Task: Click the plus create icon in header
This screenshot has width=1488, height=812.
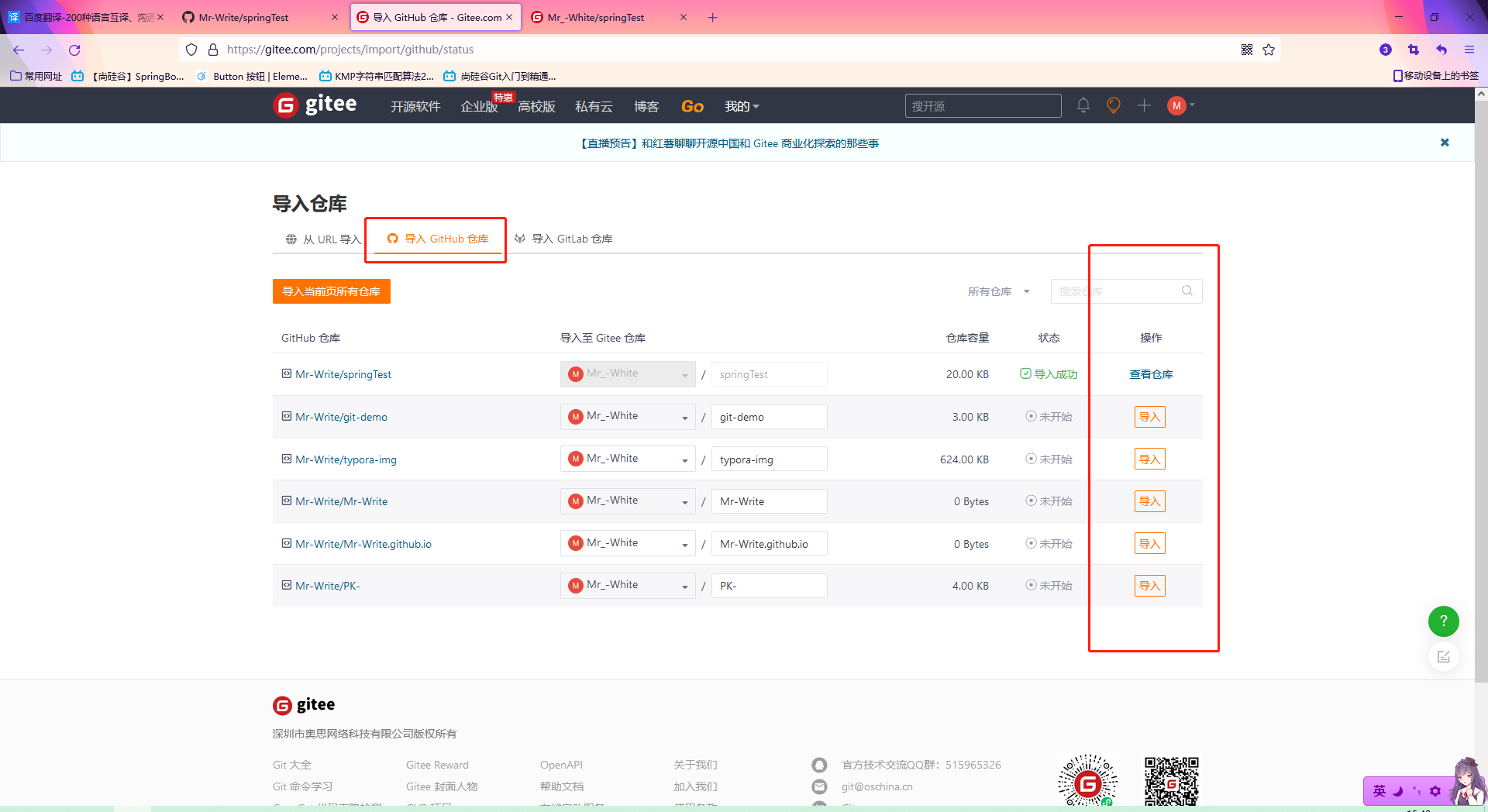Action: point(1144,105)
